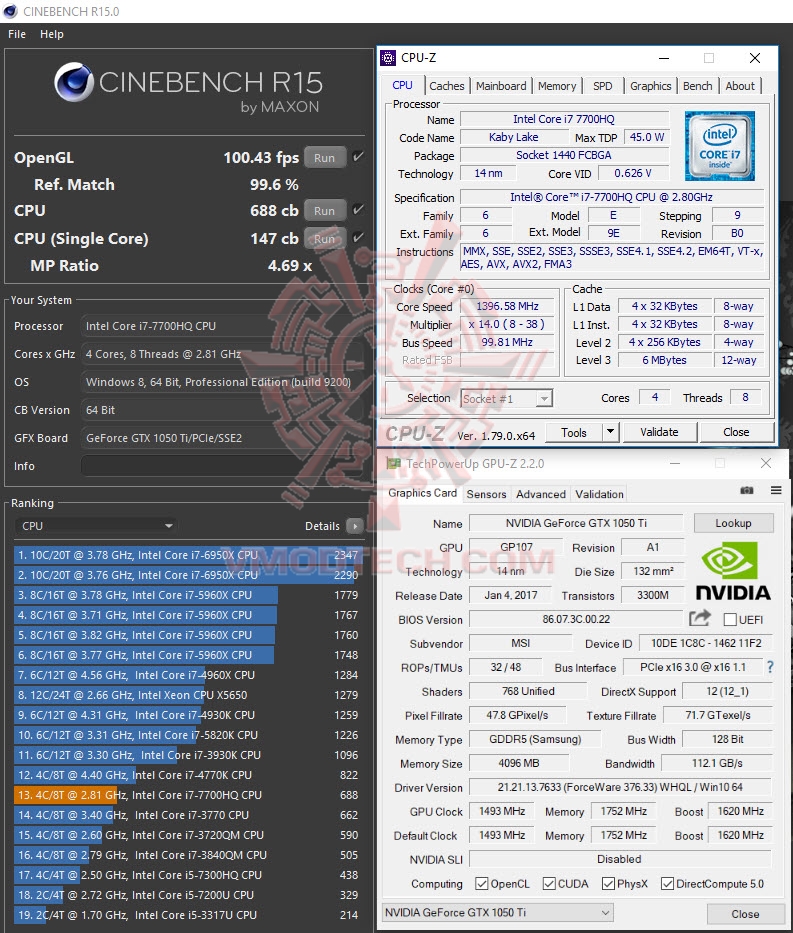Select the Graphics Card tab in GPU-Z

pyautogui.click(x=422, y=493)
